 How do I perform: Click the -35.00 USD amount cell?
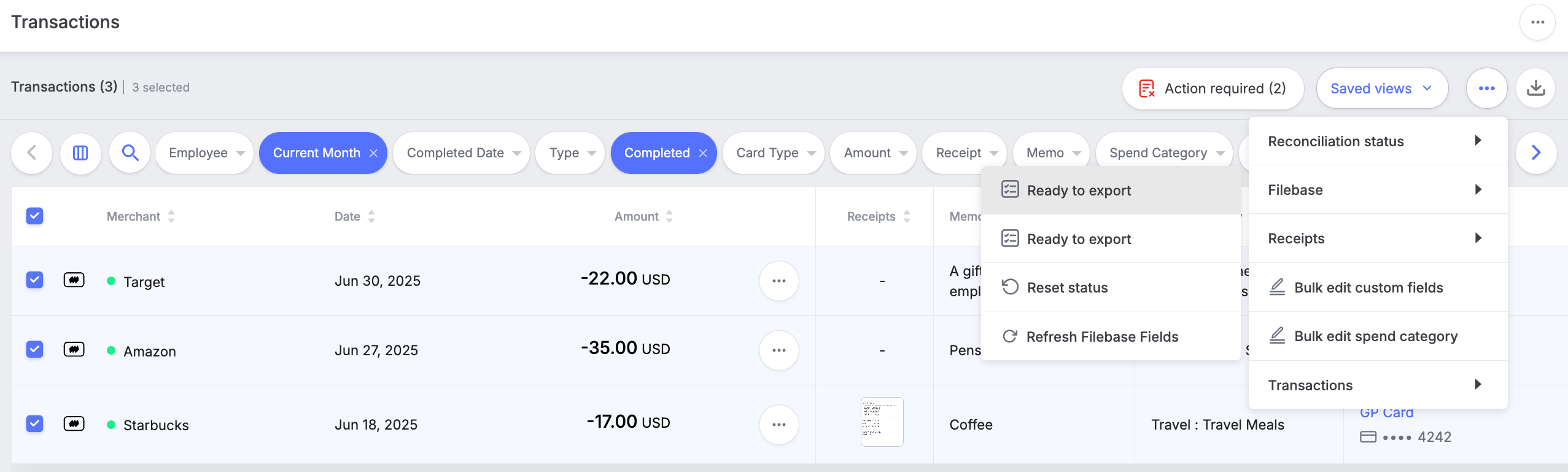tap(625, 348)
